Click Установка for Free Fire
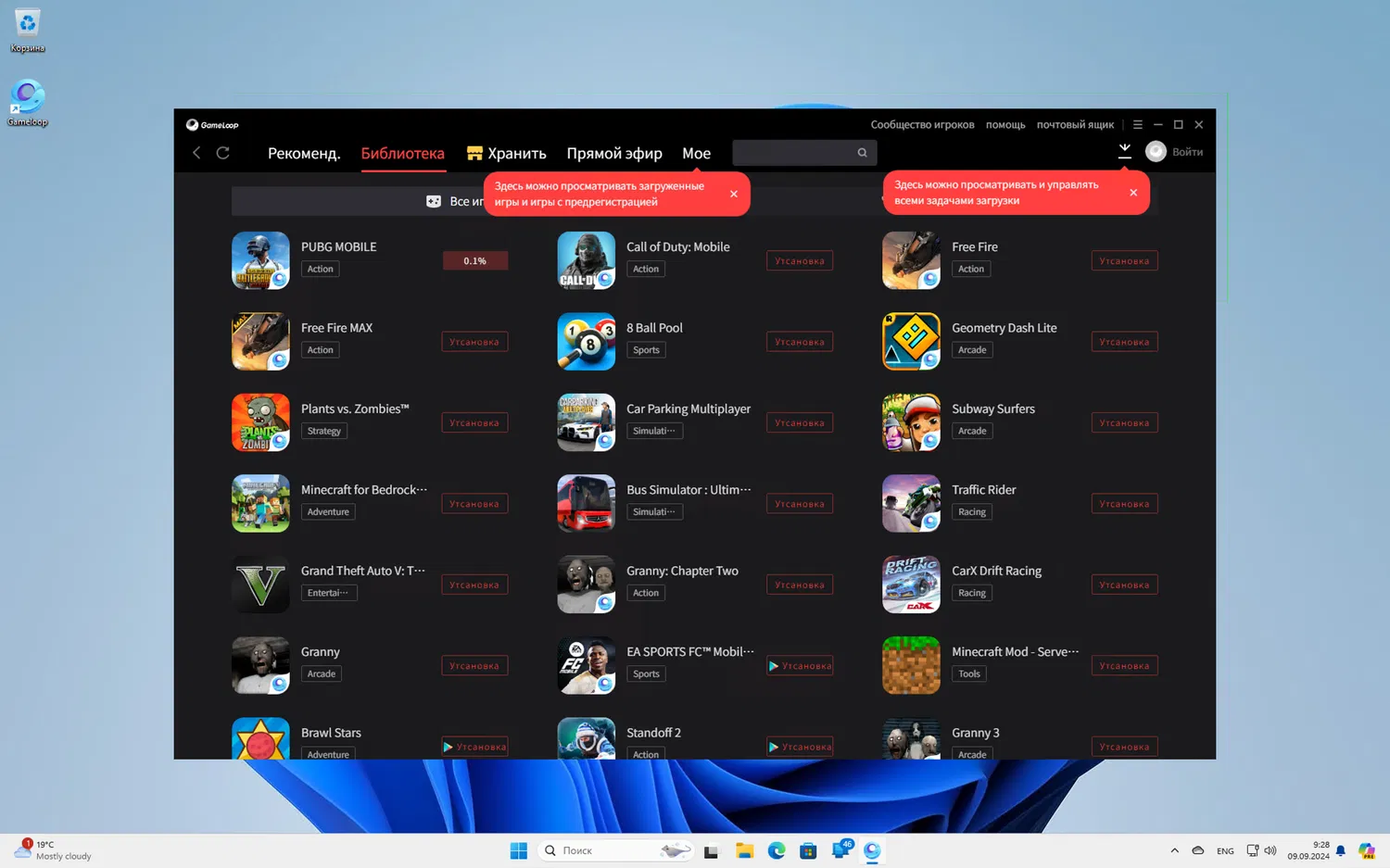 [1124, 261]
